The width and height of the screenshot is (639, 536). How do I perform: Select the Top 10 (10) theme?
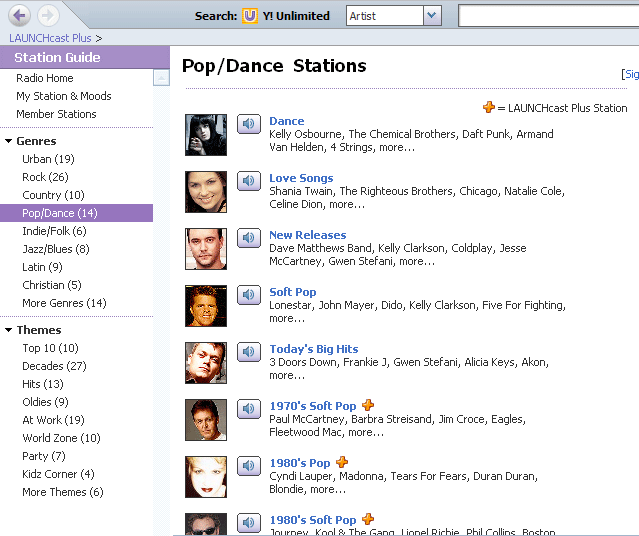[x=51, y=348]
